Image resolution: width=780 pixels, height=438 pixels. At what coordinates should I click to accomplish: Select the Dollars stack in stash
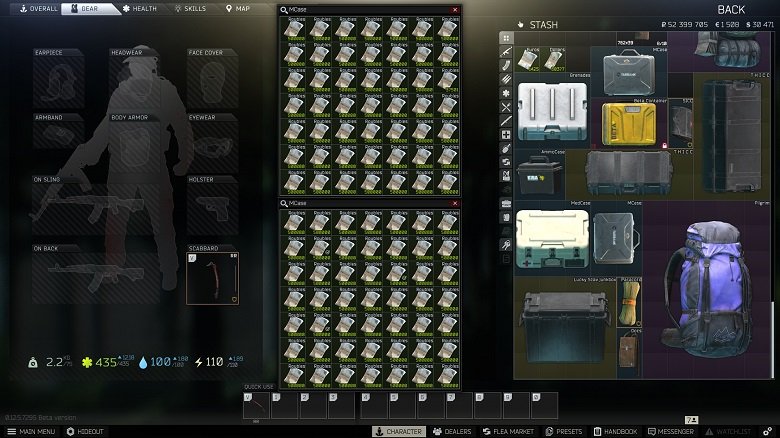coord(553,59)
